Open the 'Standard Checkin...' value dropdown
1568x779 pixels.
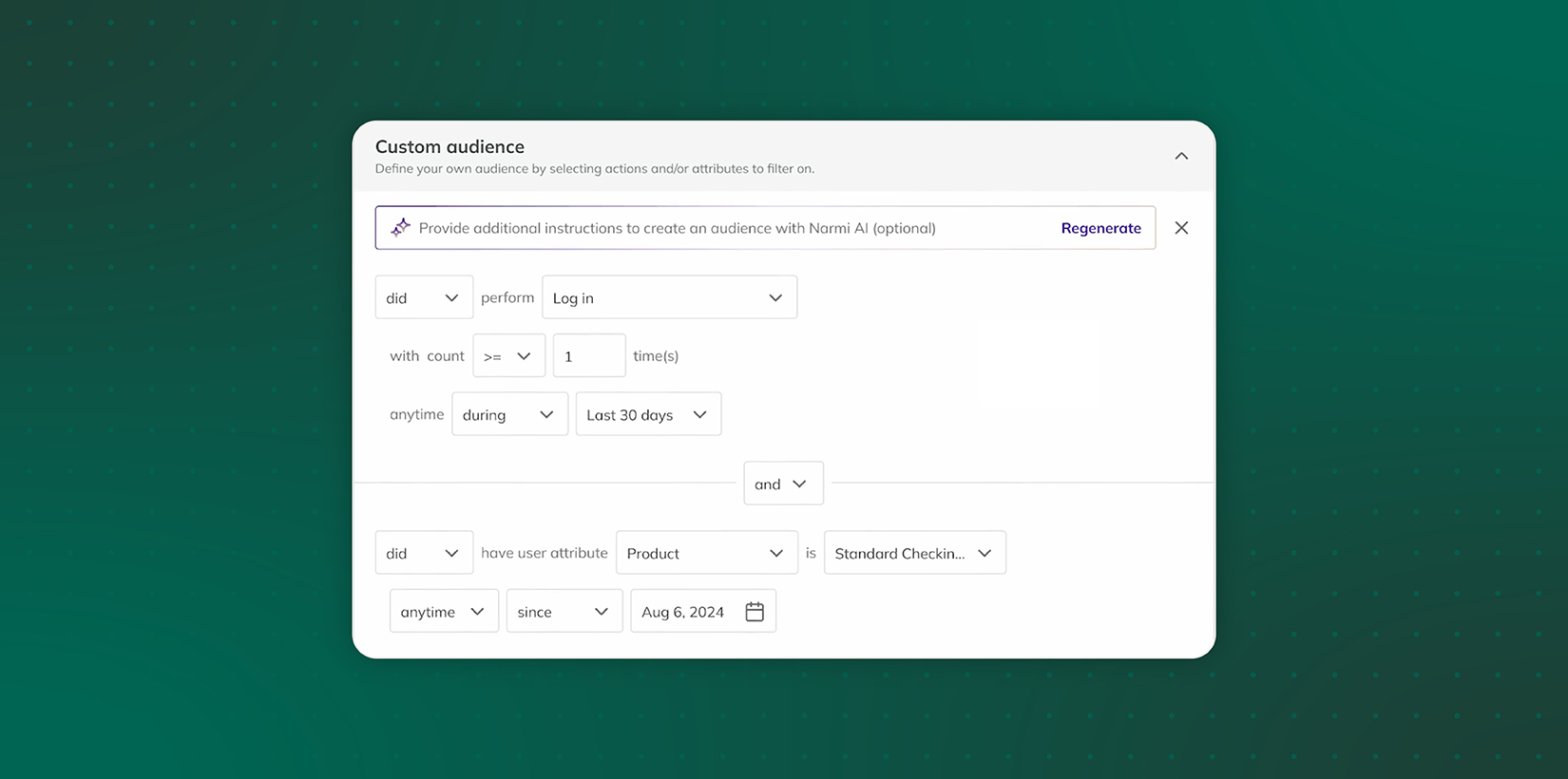(914, 553)
